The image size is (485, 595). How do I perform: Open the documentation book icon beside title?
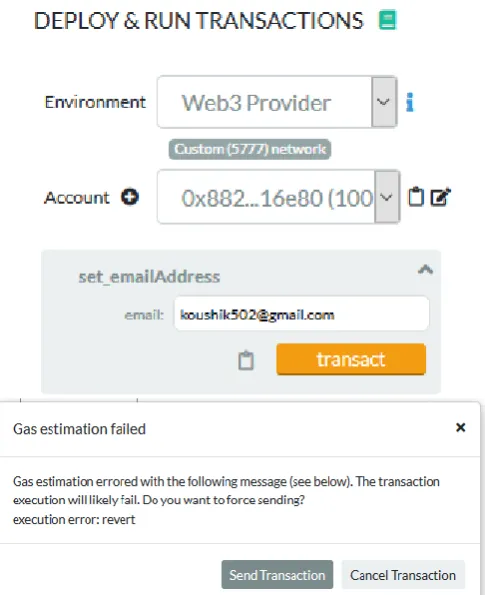point(387,20)
